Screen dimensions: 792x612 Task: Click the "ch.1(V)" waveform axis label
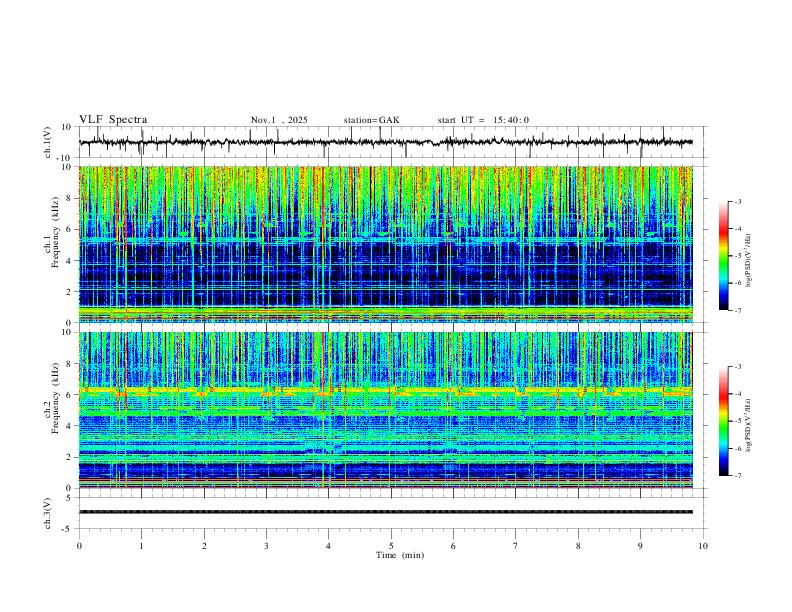point(48,142)
